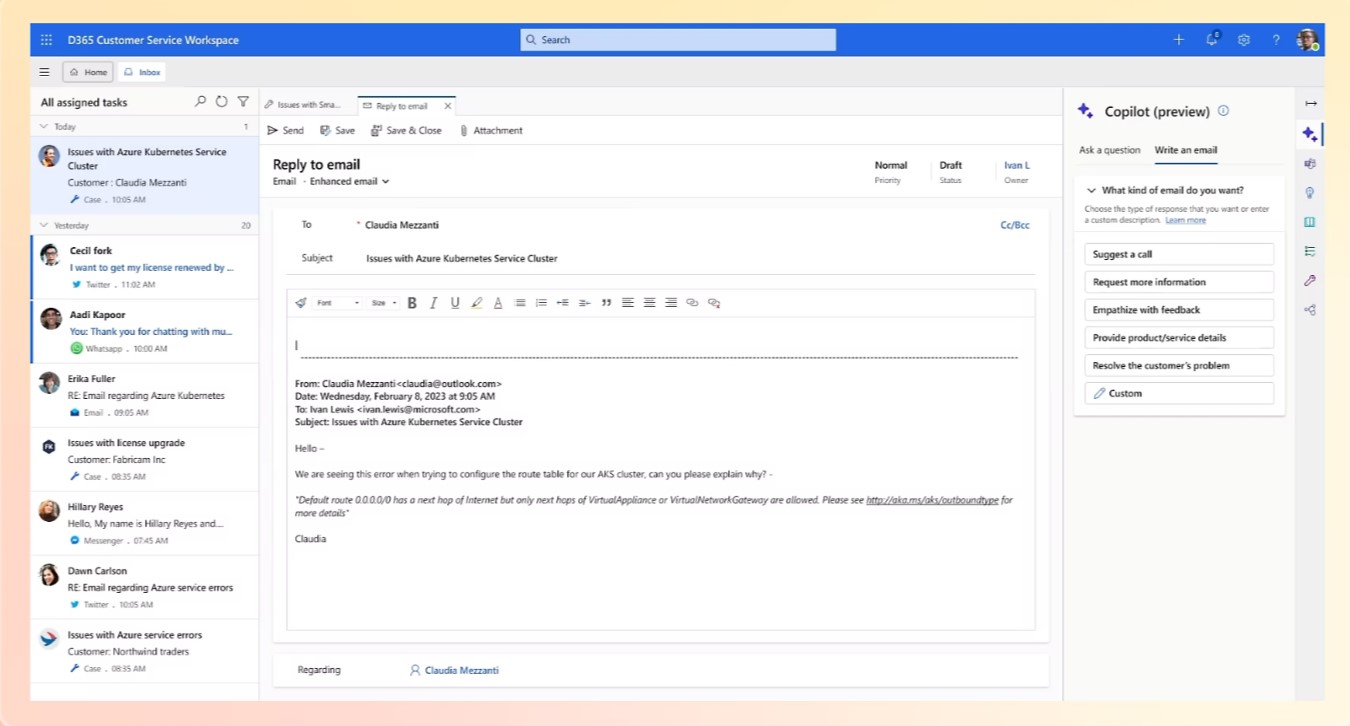Viewport: 1350px width, 726px height.
Task: Switch to the Ask a question tab
Action: (x=1109, y=150)
